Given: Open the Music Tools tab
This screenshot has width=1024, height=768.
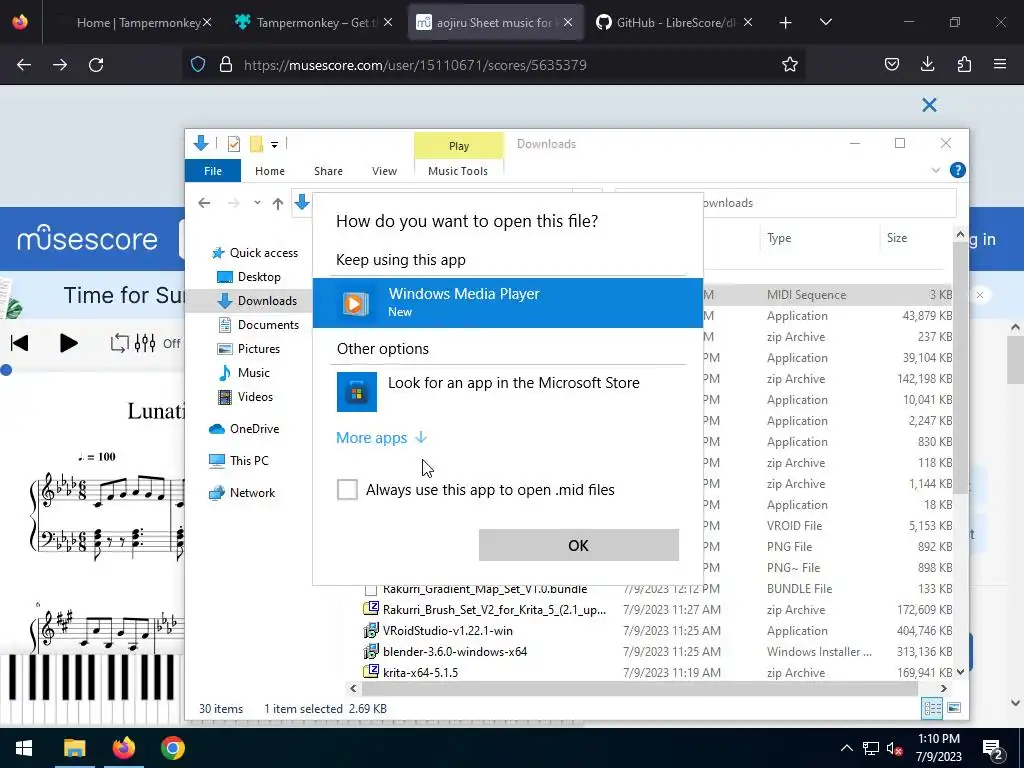Looking at the screenshot, I should point(458,170).
